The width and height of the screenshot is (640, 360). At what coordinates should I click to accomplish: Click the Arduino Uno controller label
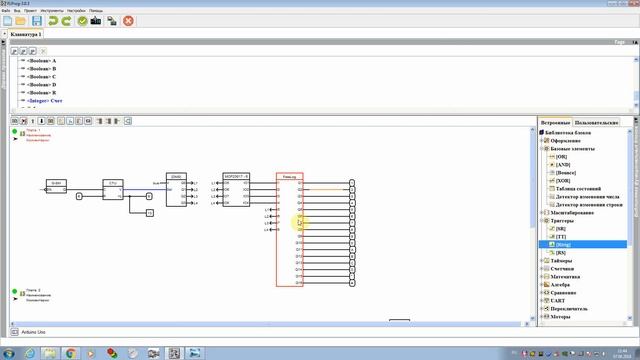click(x=33, y=332)
